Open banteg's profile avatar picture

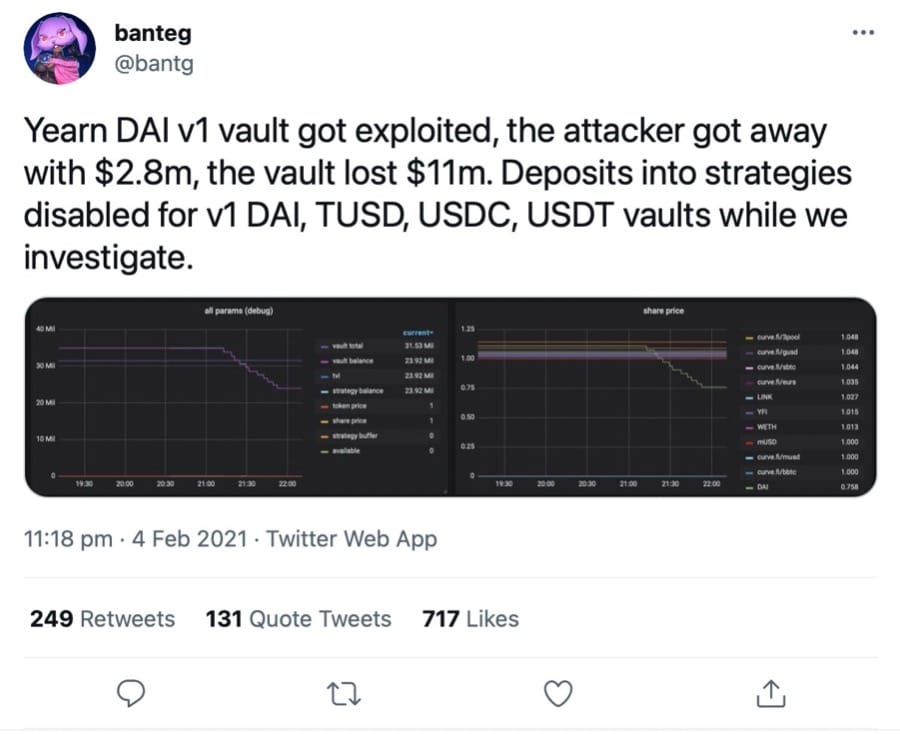[x=59, y=49]
